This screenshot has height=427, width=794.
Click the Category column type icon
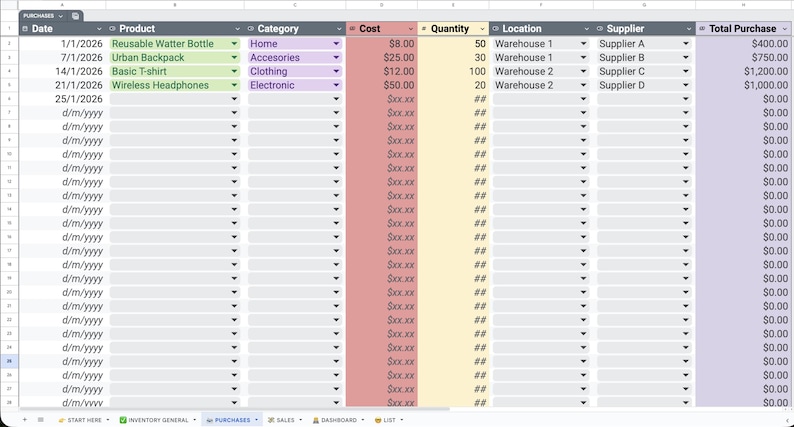[x=251, y=29]
